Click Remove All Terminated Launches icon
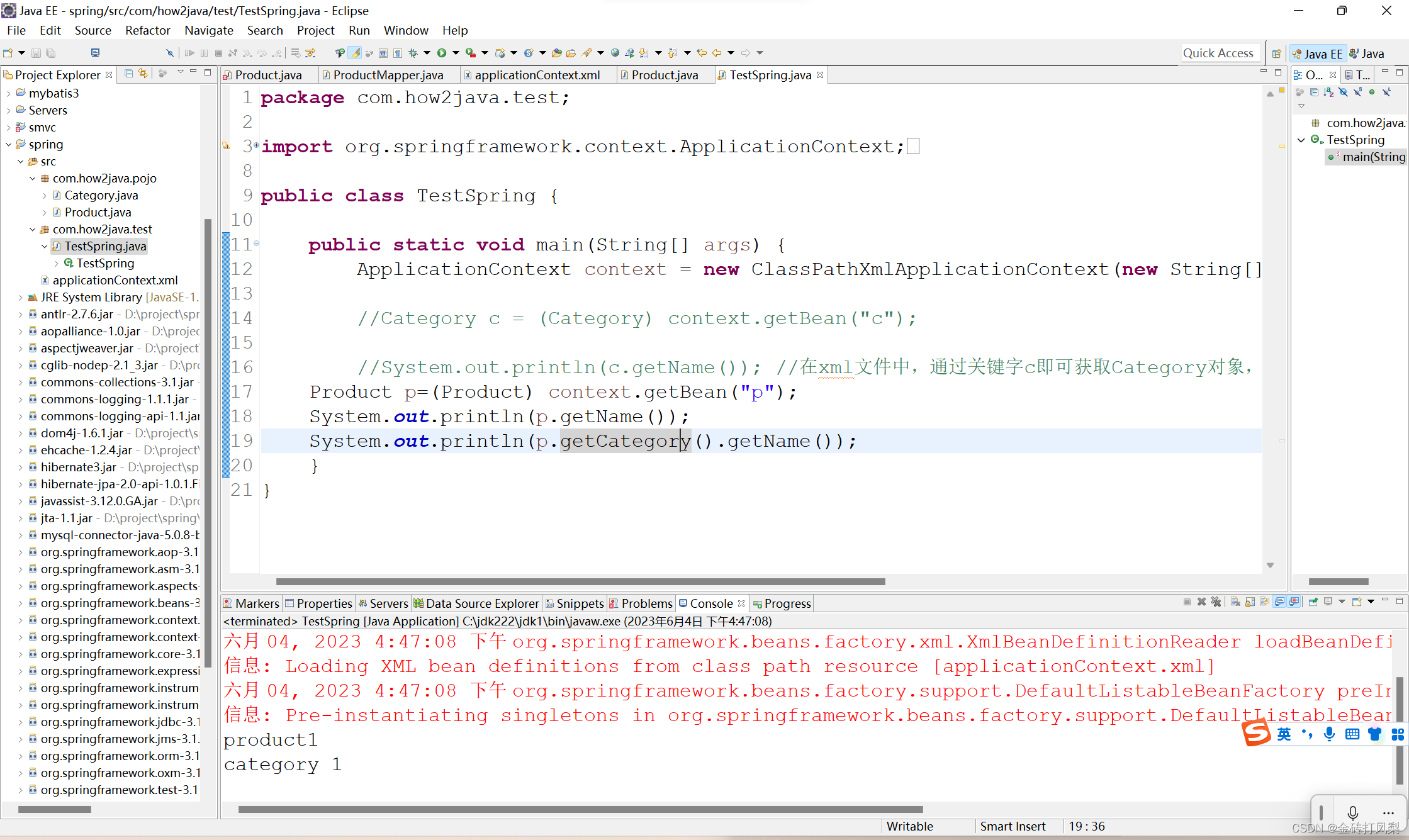This screenshot has width=1409, height=840. [x=1216, y=602]
